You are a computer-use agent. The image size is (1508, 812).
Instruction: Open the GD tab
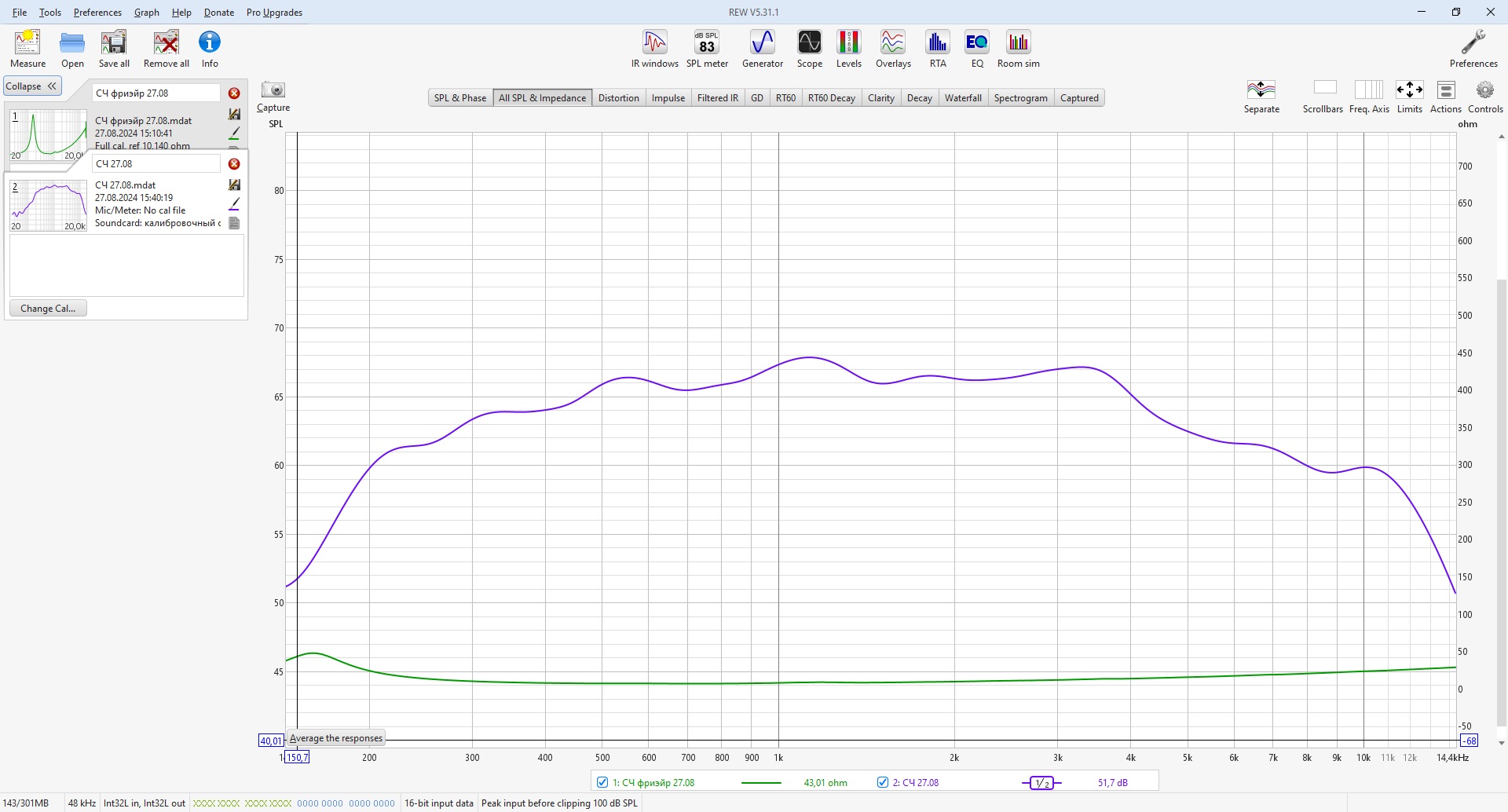point(757,98)
